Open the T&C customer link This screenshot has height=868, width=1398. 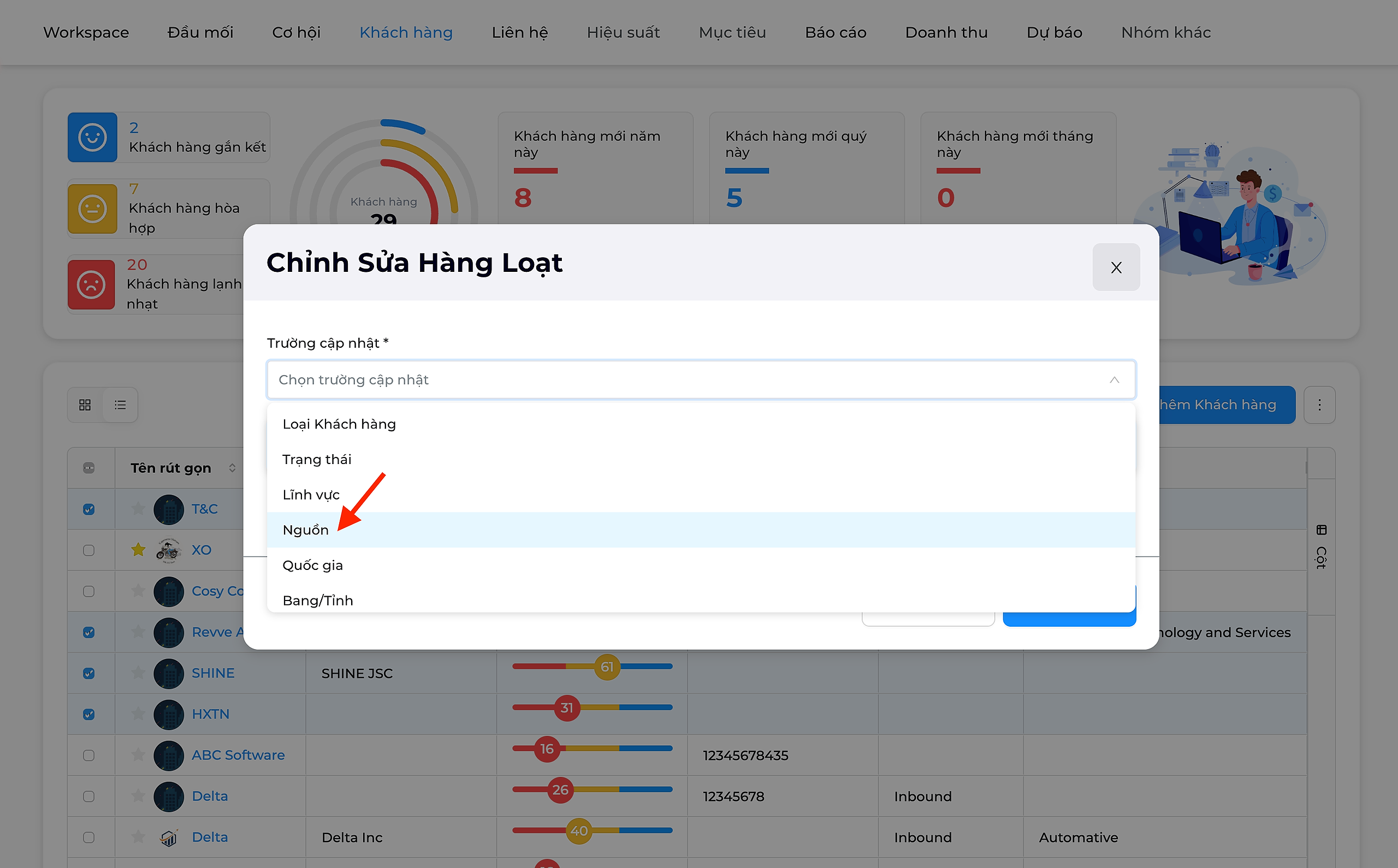[204, 509]
